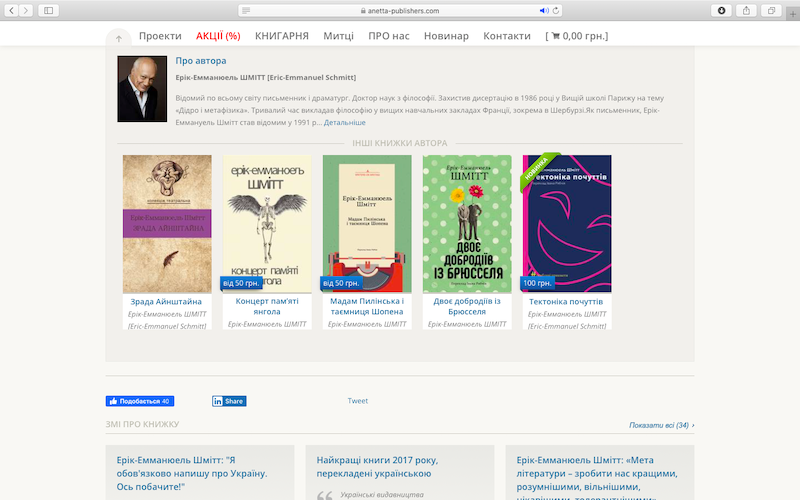Open the Концерт пам'яті янгола book cover
The width and height of the screenshot is (800, 500).
click(x=267, y=223)
